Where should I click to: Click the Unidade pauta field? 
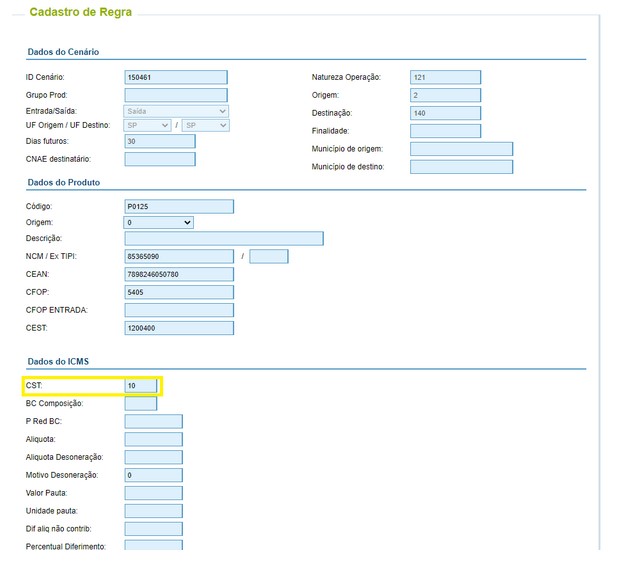[x=153, y=511]
